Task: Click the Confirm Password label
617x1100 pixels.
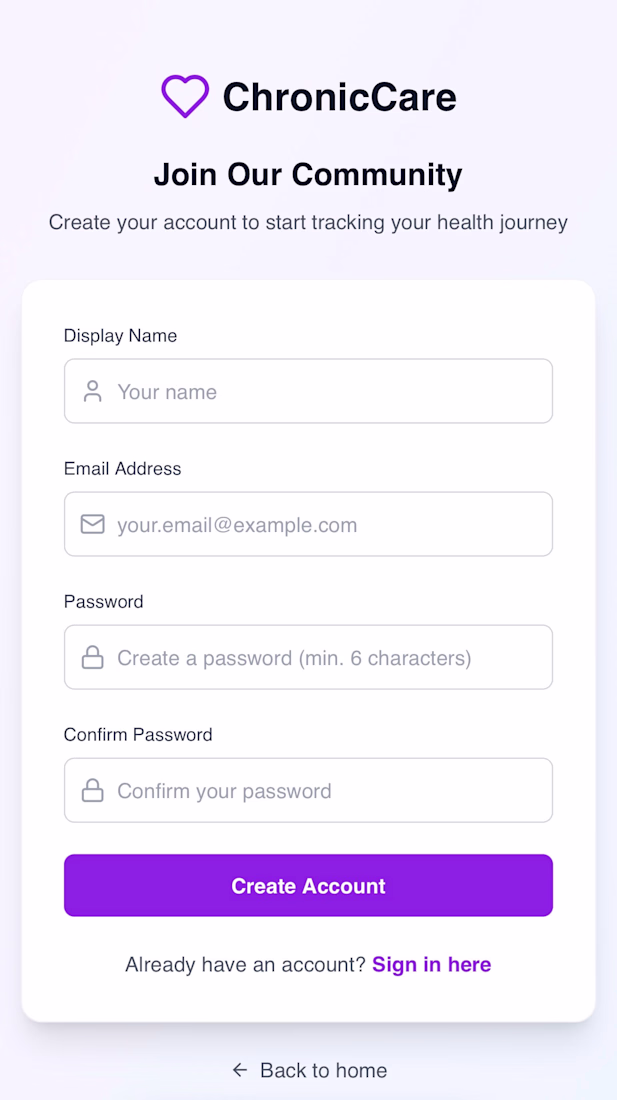Action: pos(138,734)
